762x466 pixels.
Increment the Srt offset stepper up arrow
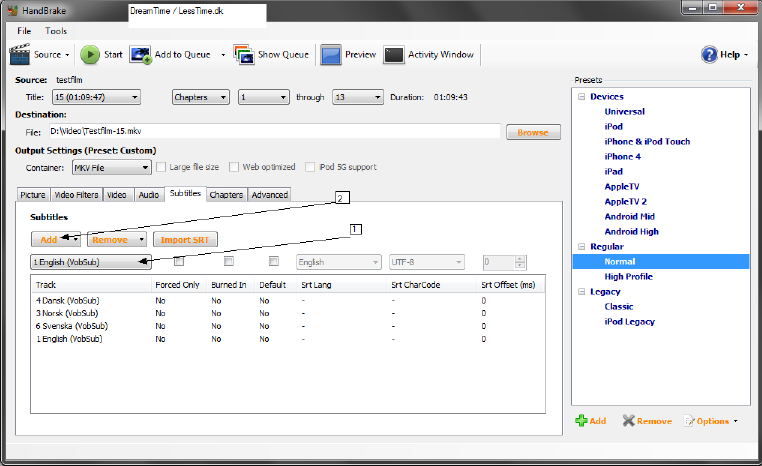520,259
